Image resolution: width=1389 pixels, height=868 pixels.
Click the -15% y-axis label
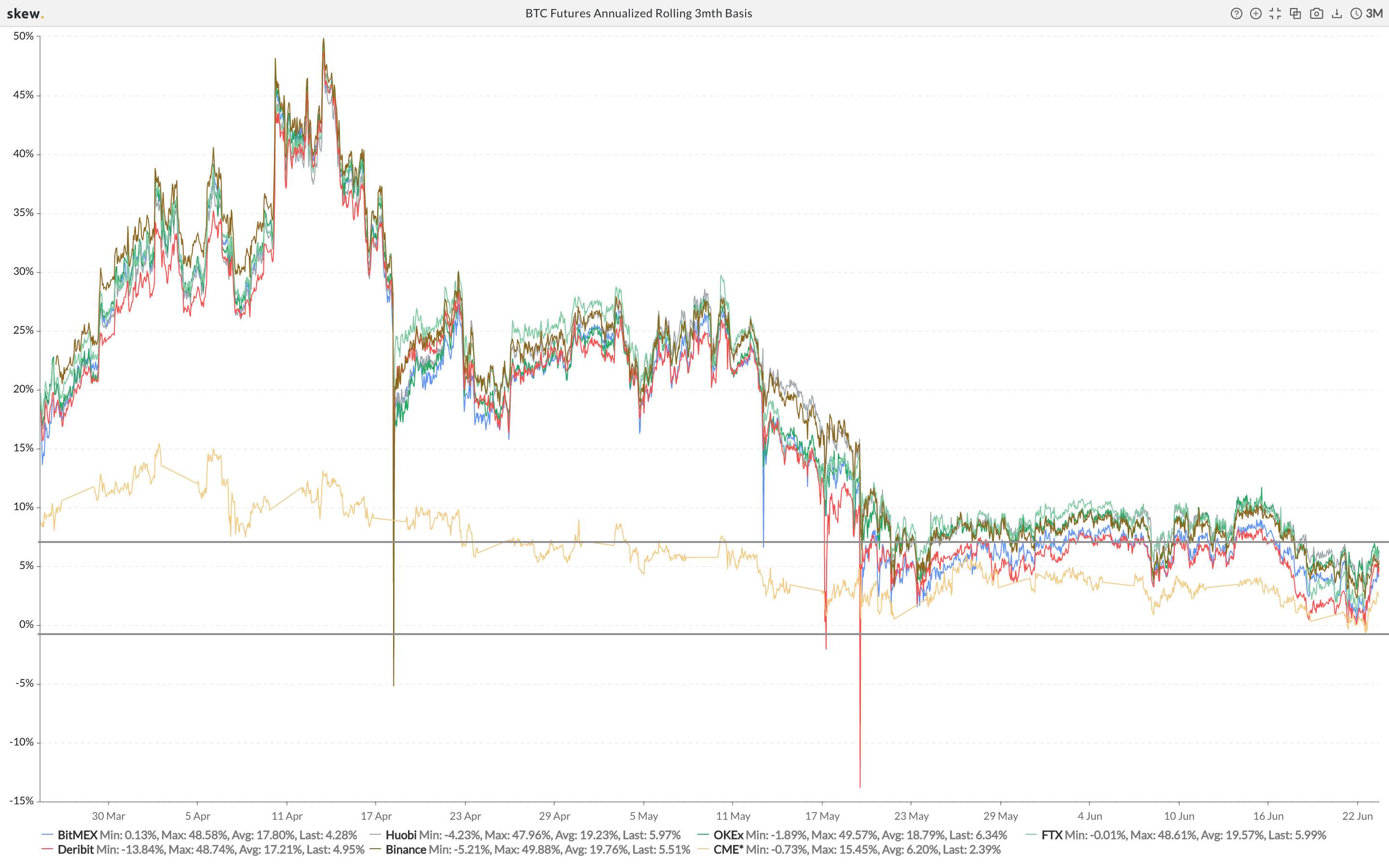coord(21,801)
